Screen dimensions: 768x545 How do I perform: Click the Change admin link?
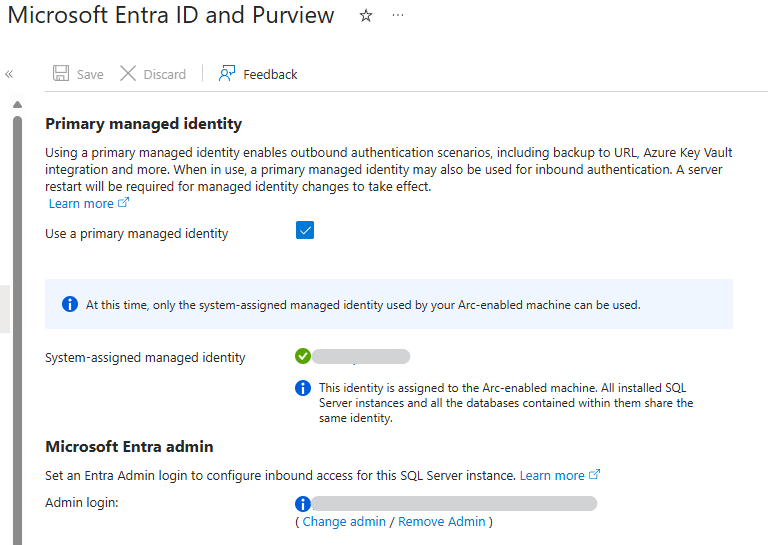pyautogui.click(x=344, y=522)
